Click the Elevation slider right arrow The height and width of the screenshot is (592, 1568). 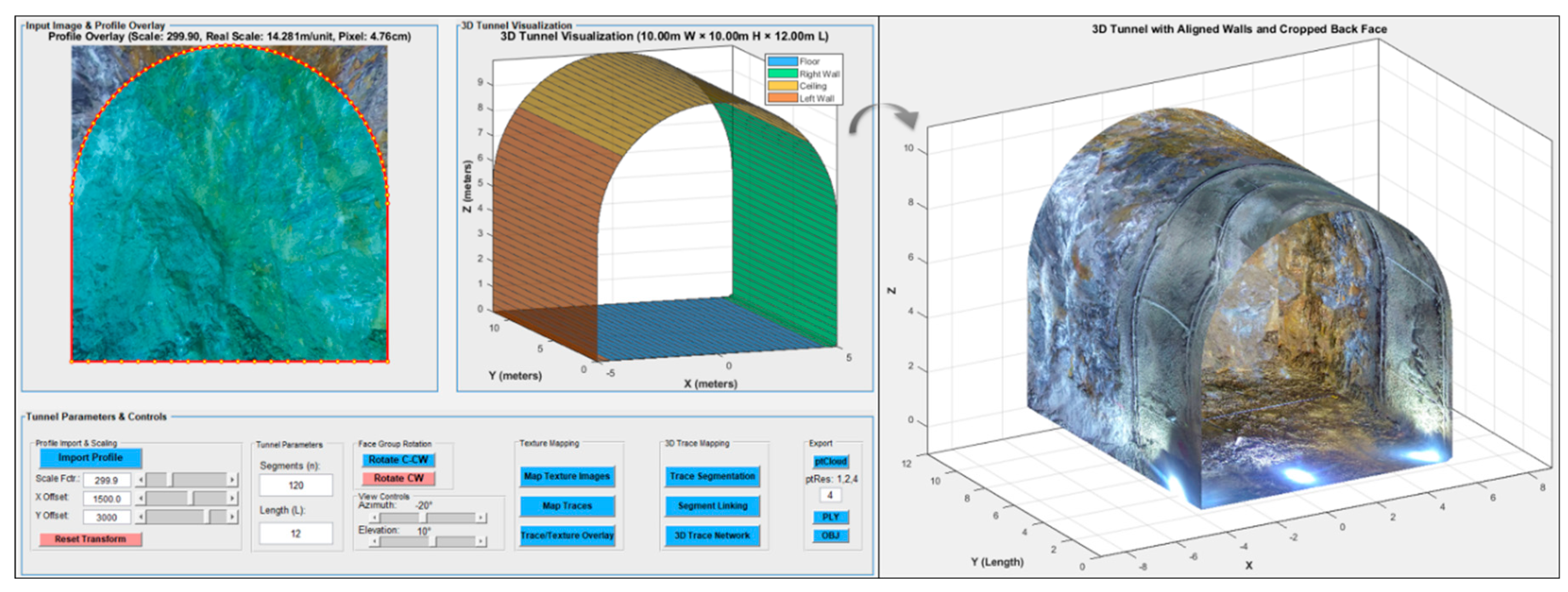tap(481, 541)
